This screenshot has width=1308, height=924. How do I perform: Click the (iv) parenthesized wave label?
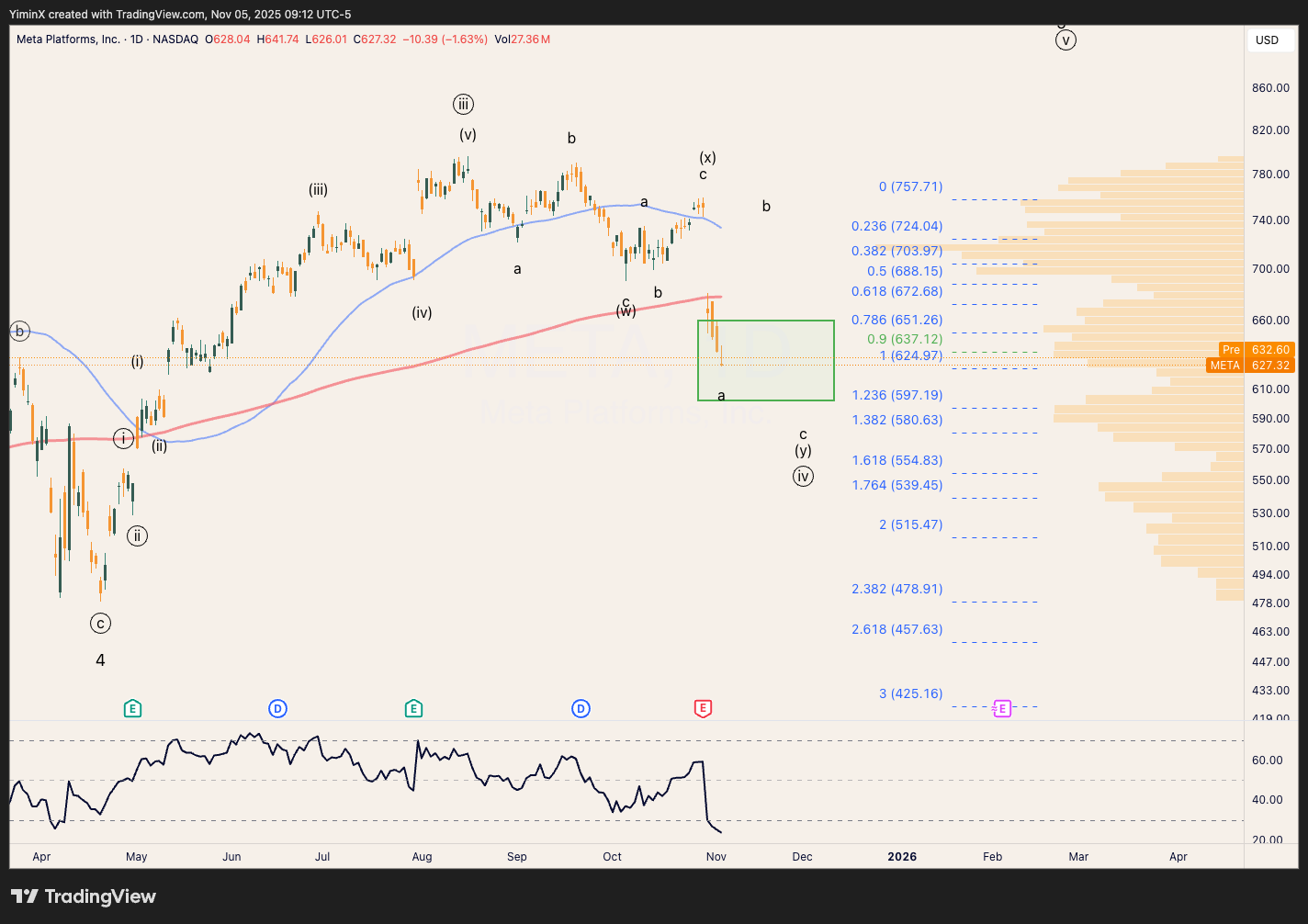tap(422, 312)
